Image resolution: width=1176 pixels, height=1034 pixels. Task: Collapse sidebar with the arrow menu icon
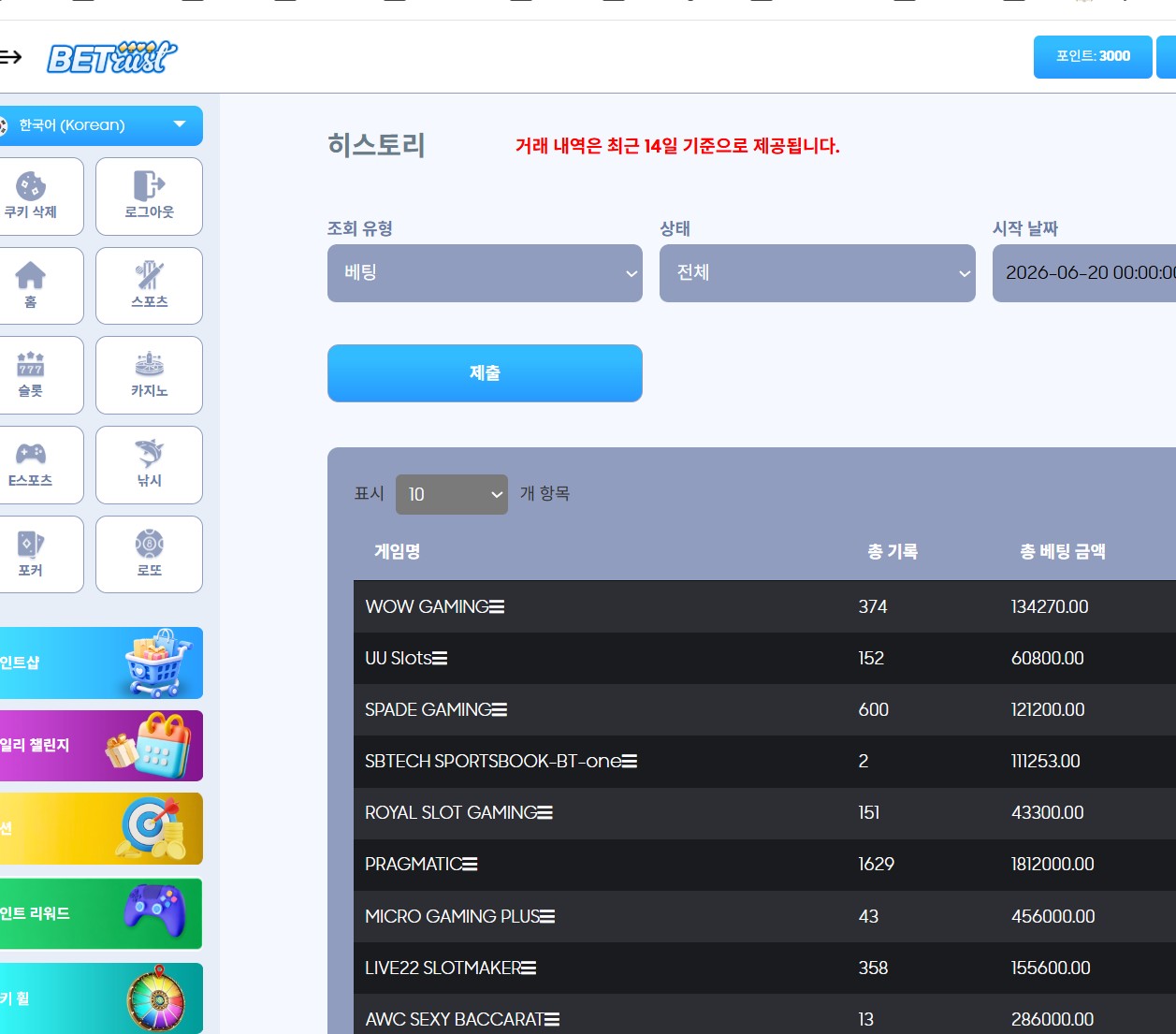tap(10, 57)
